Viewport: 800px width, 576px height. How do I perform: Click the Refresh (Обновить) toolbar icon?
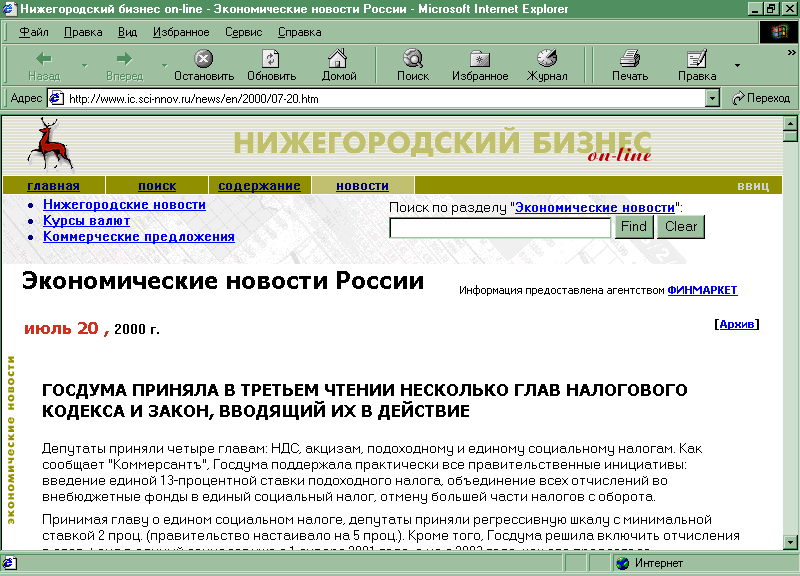point(271,59)
